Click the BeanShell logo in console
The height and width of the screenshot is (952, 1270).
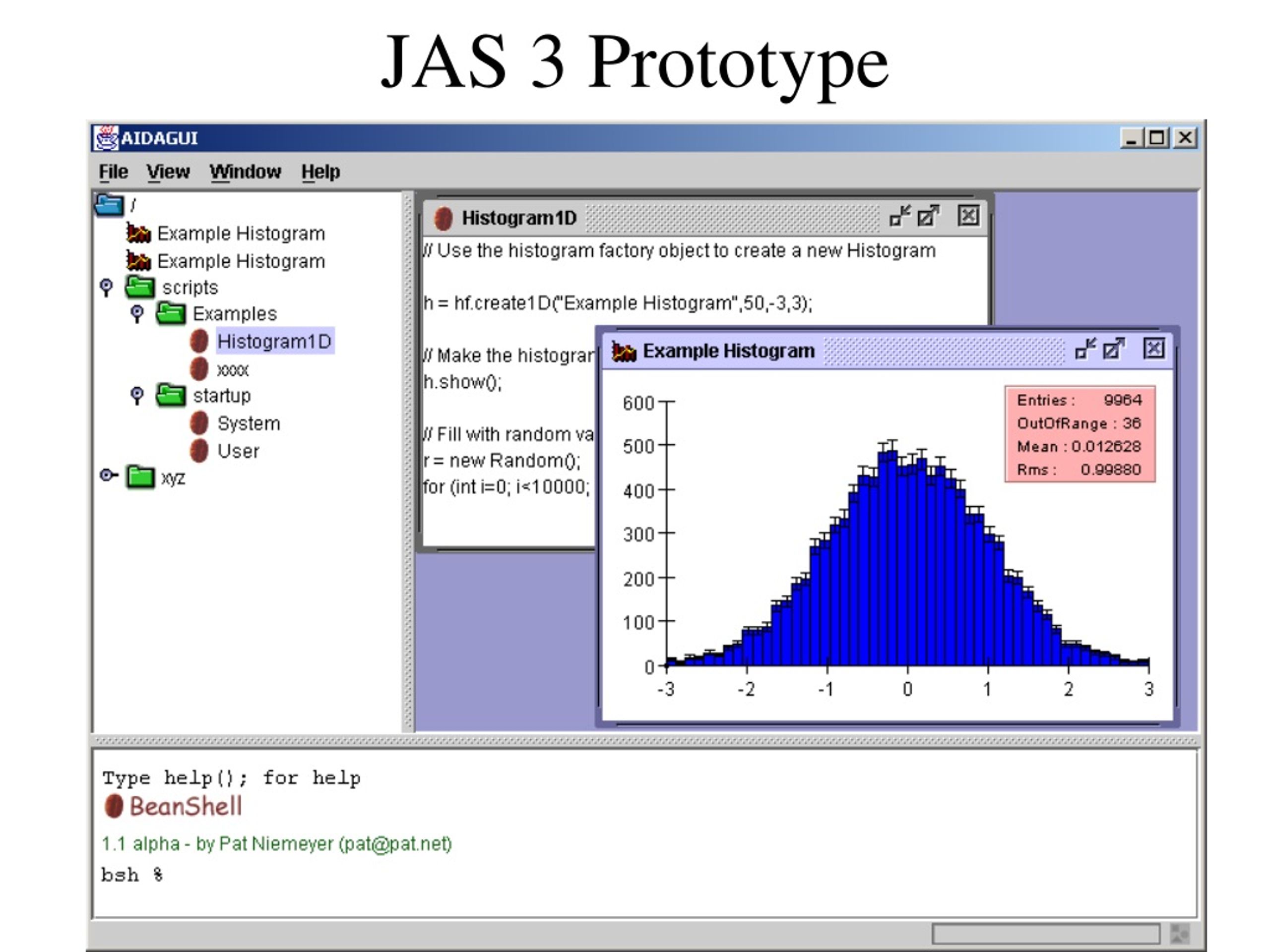click(x=174, y=806)
